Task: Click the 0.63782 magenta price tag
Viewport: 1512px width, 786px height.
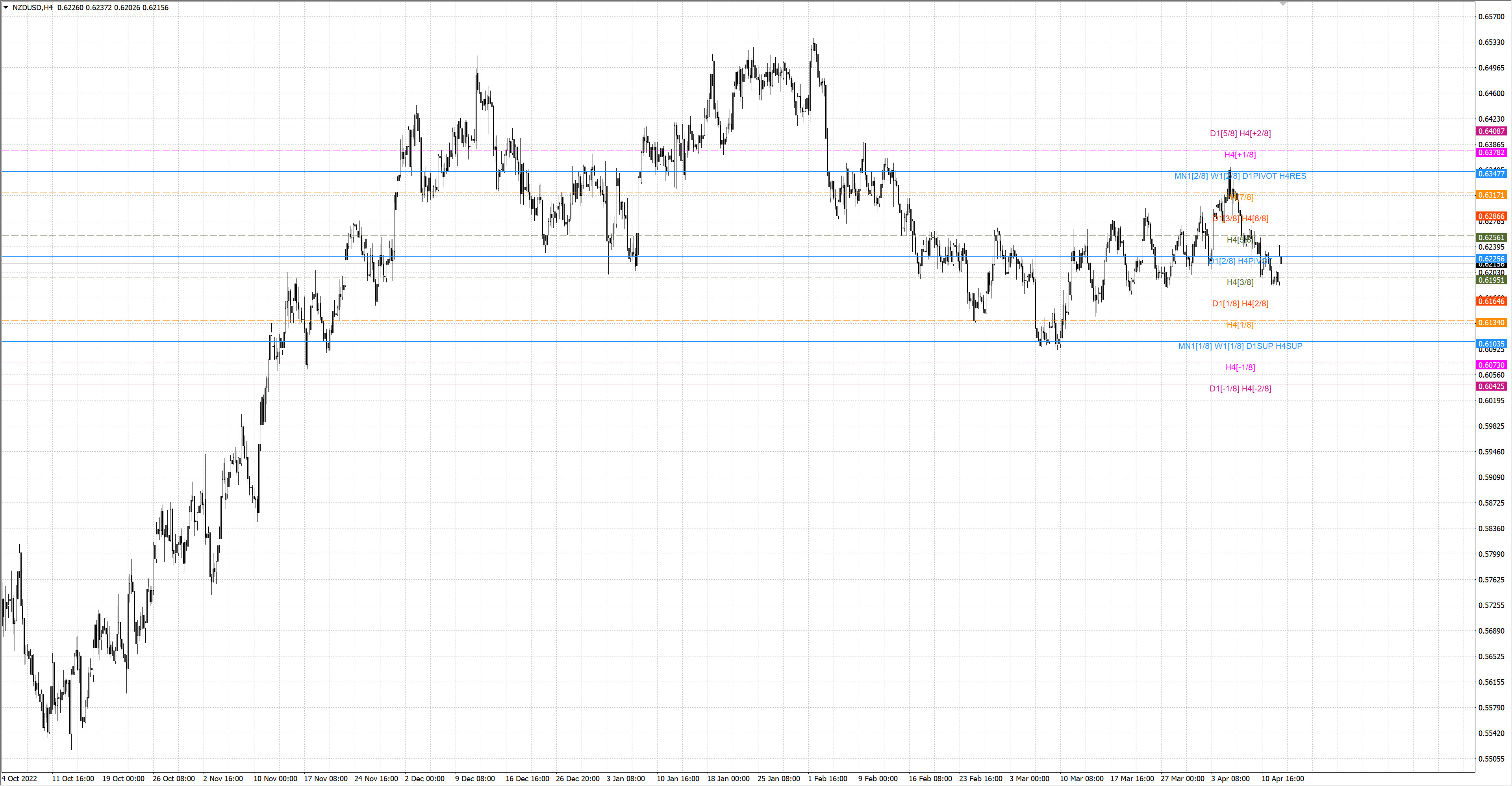Action: coord(1492,153)
